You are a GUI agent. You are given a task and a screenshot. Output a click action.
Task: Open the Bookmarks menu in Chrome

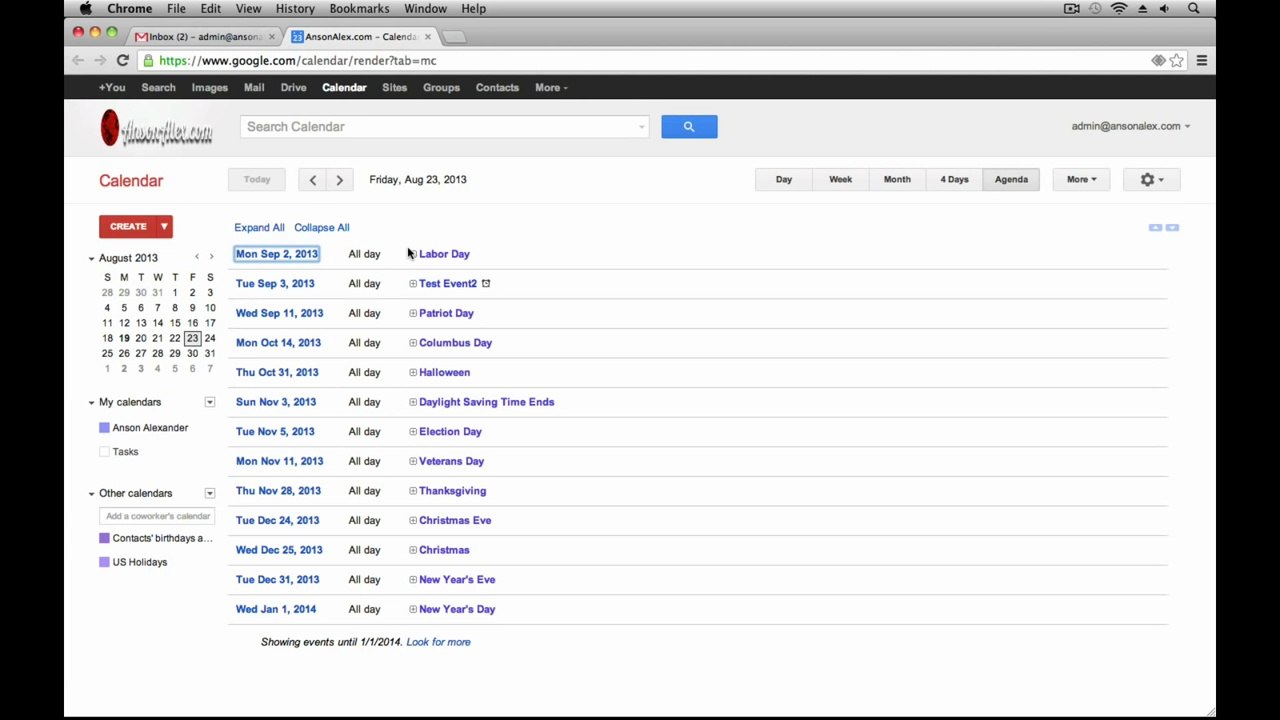click(359, 9)
